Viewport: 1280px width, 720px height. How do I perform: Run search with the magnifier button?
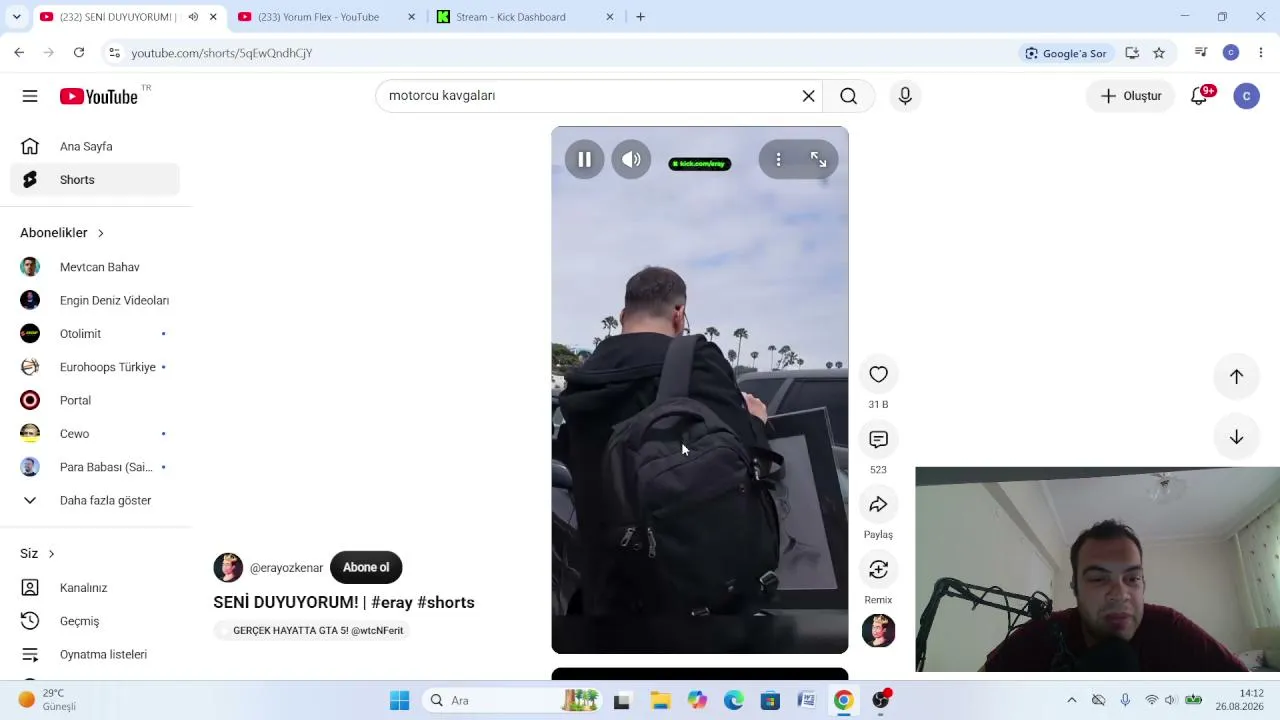[x=848, y=96]
